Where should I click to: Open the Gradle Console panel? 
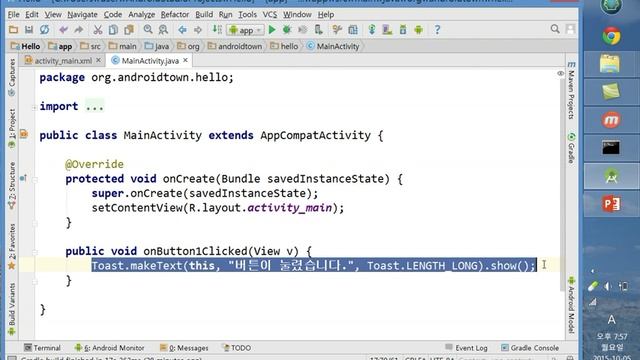click(x=530, y=348)
